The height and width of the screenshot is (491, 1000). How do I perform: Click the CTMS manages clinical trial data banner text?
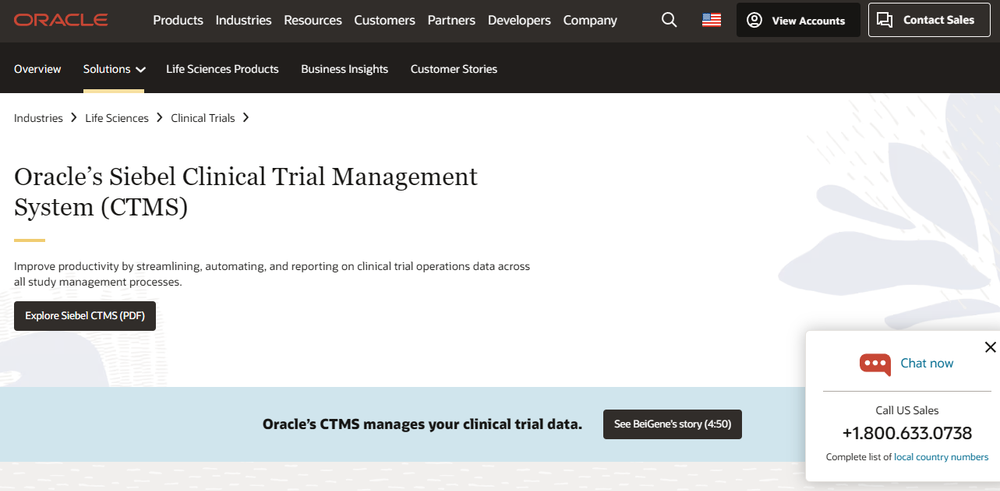pyautogui.click(x=422, y=424)
